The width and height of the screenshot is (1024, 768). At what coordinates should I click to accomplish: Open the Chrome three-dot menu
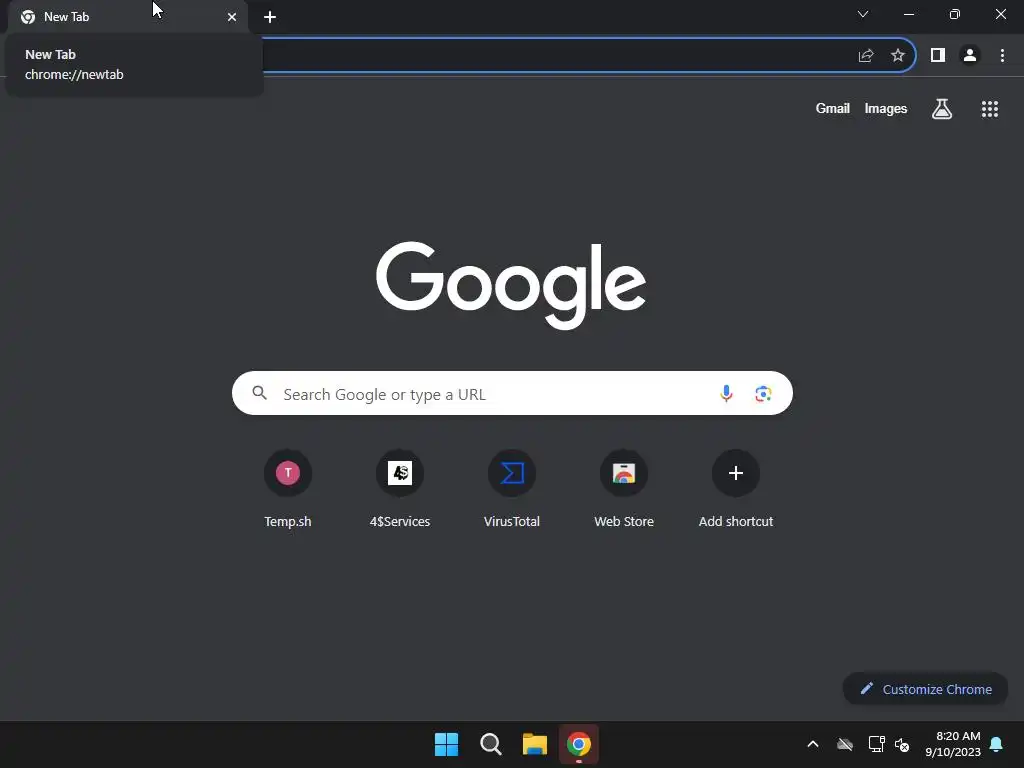coord(1002,56)
